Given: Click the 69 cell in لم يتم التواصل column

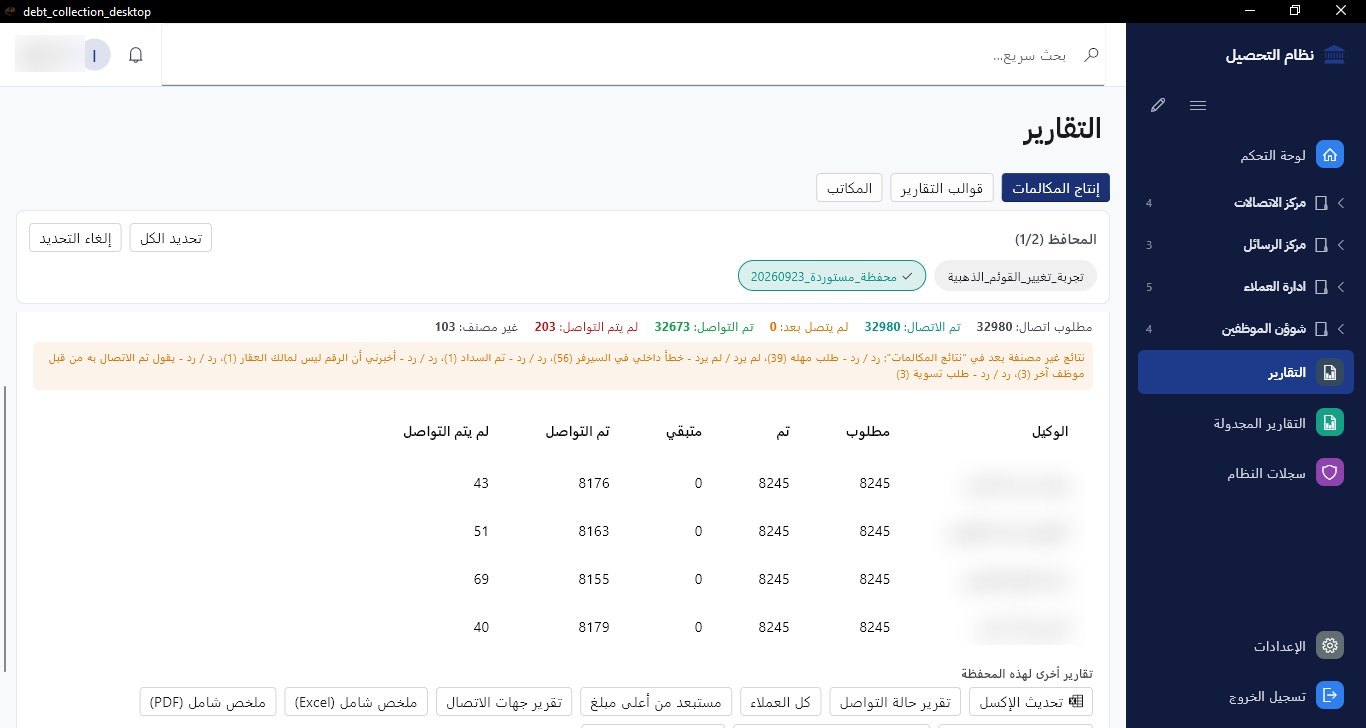Looking at the screenshot, I should (481, 579).
